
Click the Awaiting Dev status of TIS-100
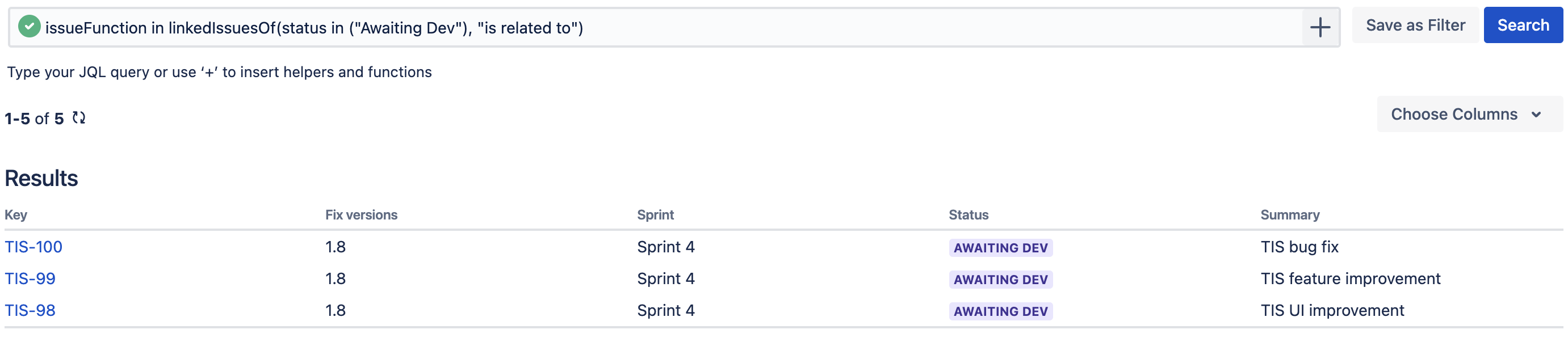pos(1000,248)
